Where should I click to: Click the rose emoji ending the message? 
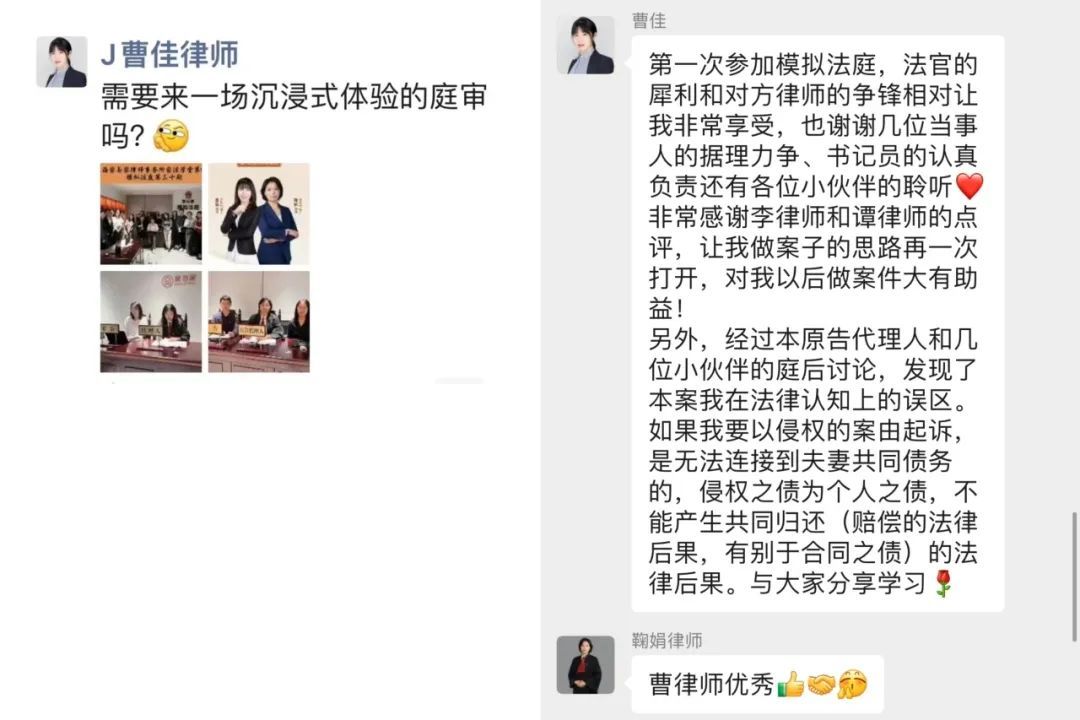944,584
